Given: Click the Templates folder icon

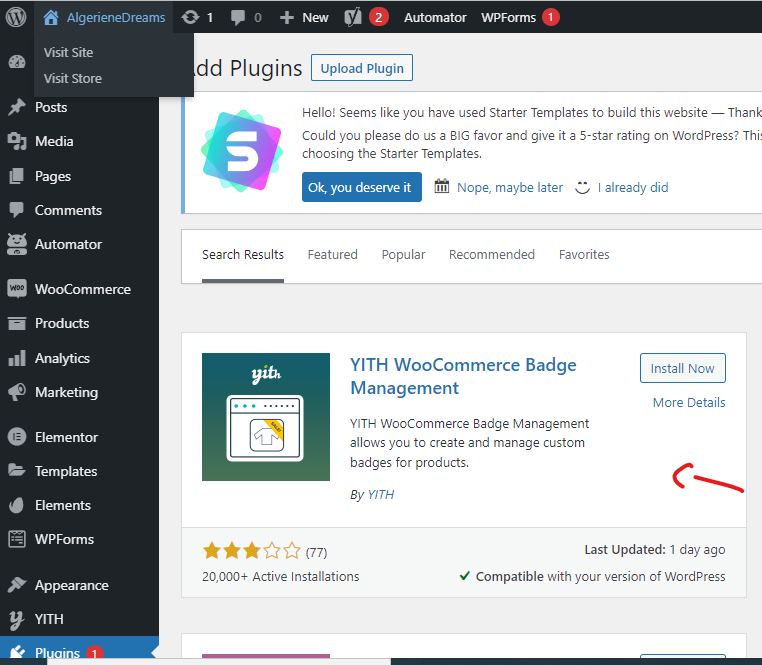Looking at the screenshot, I should coord(17,471).
